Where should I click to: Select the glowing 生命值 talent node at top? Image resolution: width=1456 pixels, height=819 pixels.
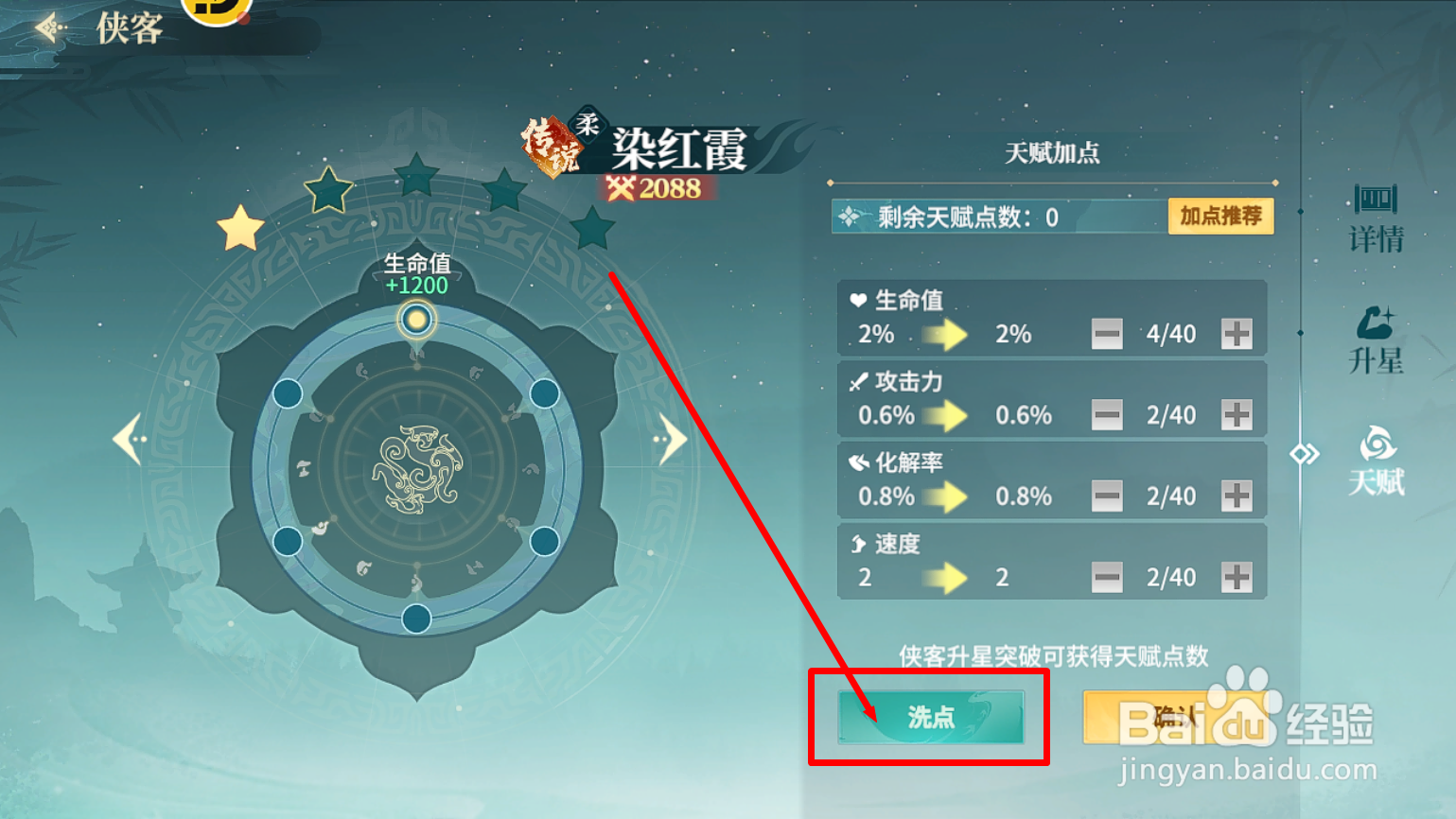pos(416,320)
